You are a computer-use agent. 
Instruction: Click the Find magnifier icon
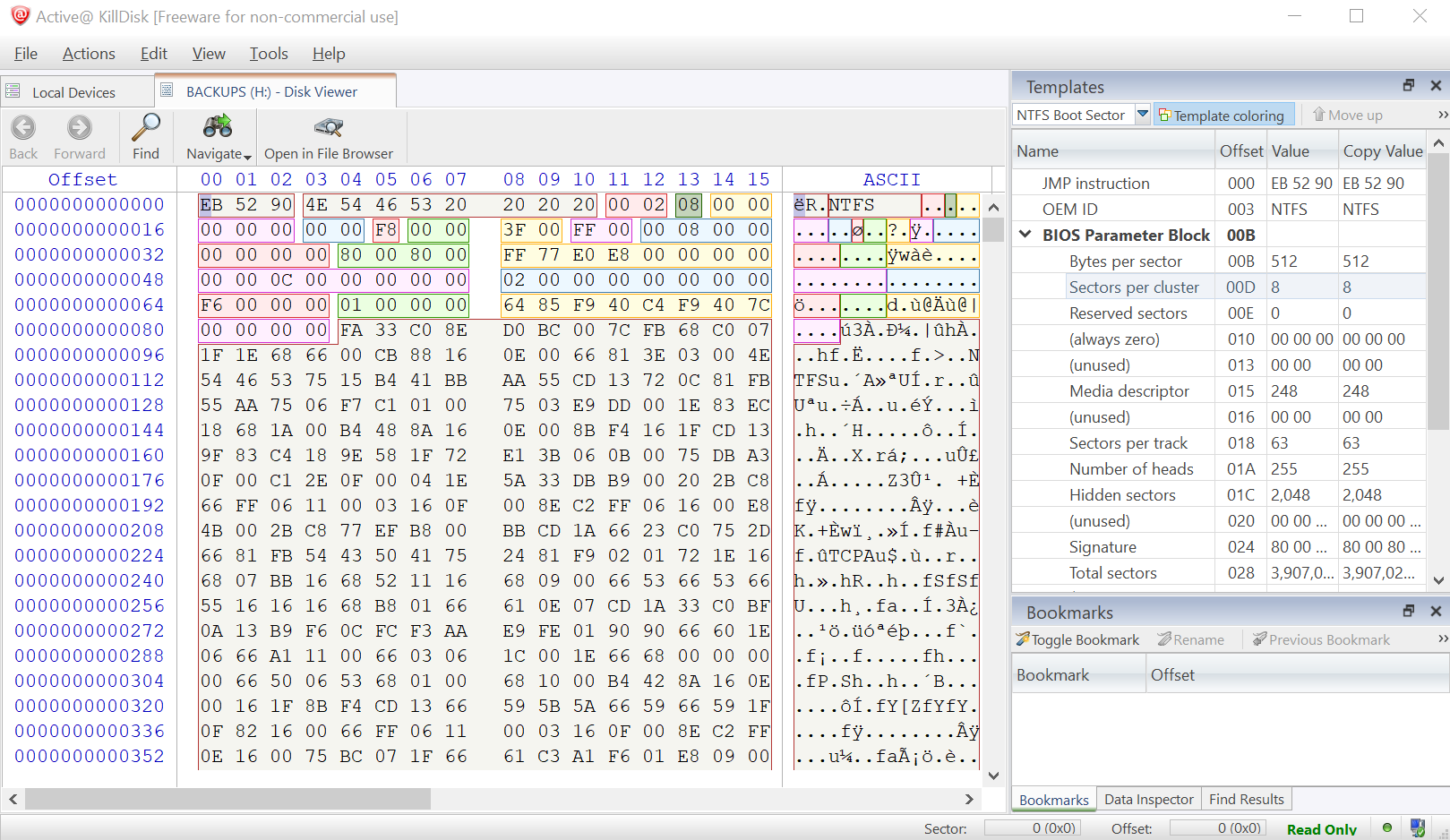(x=145, y=128)
